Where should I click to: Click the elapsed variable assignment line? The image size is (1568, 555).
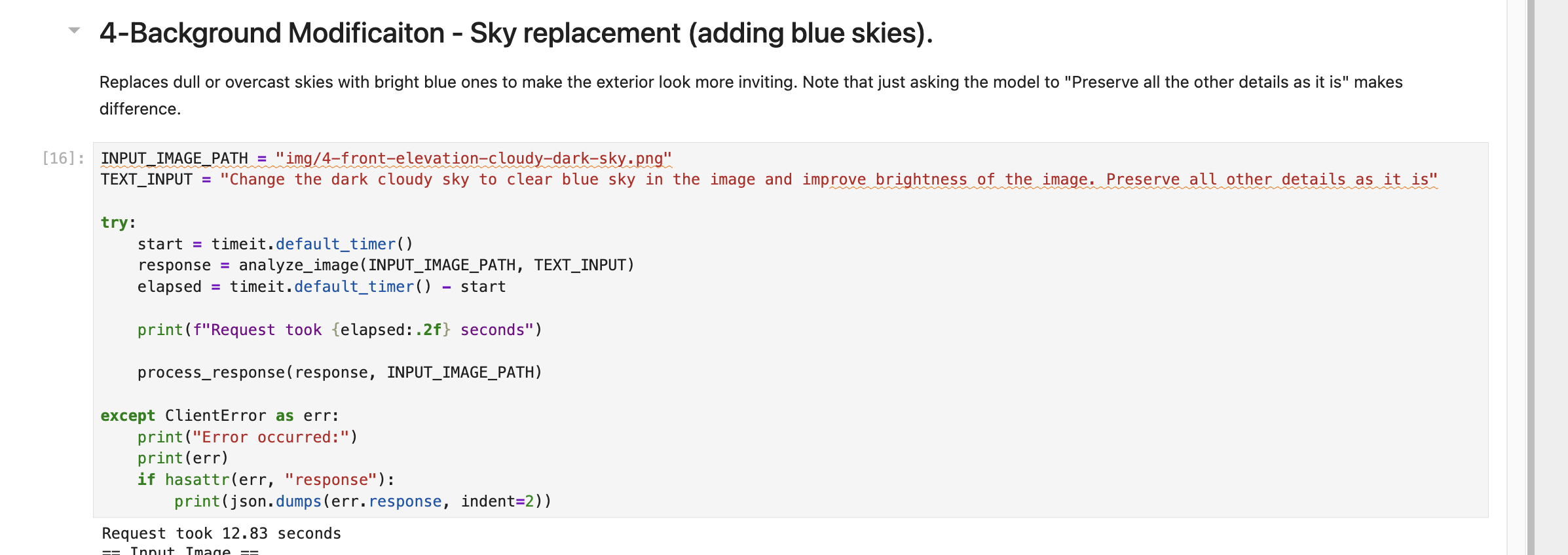pos(321,287)
